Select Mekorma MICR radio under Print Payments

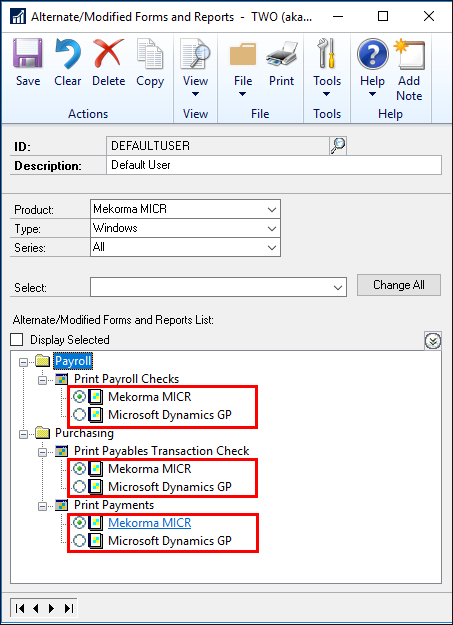[80, 523]
